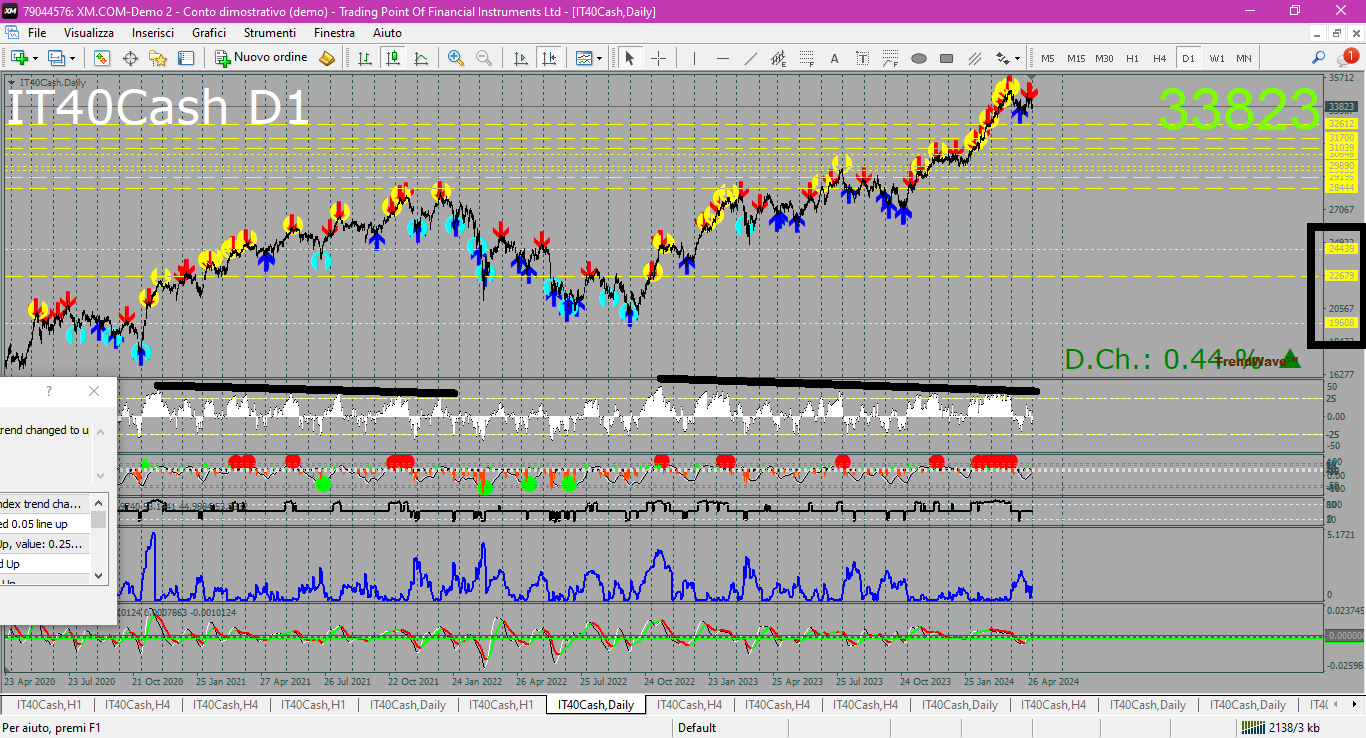This screenshot has width=1366, height=738.
Task: Open the arrows objects tool
Action: [x=1003, y=58]
